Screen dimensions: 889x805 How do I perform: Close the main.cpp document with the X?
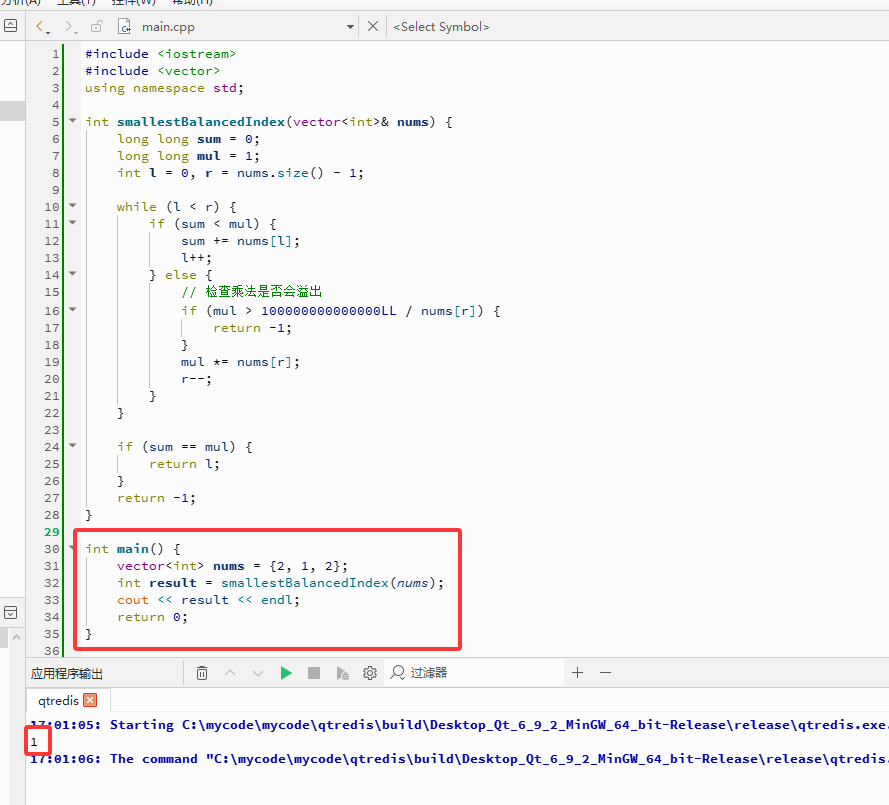click(x=372, y=26)
